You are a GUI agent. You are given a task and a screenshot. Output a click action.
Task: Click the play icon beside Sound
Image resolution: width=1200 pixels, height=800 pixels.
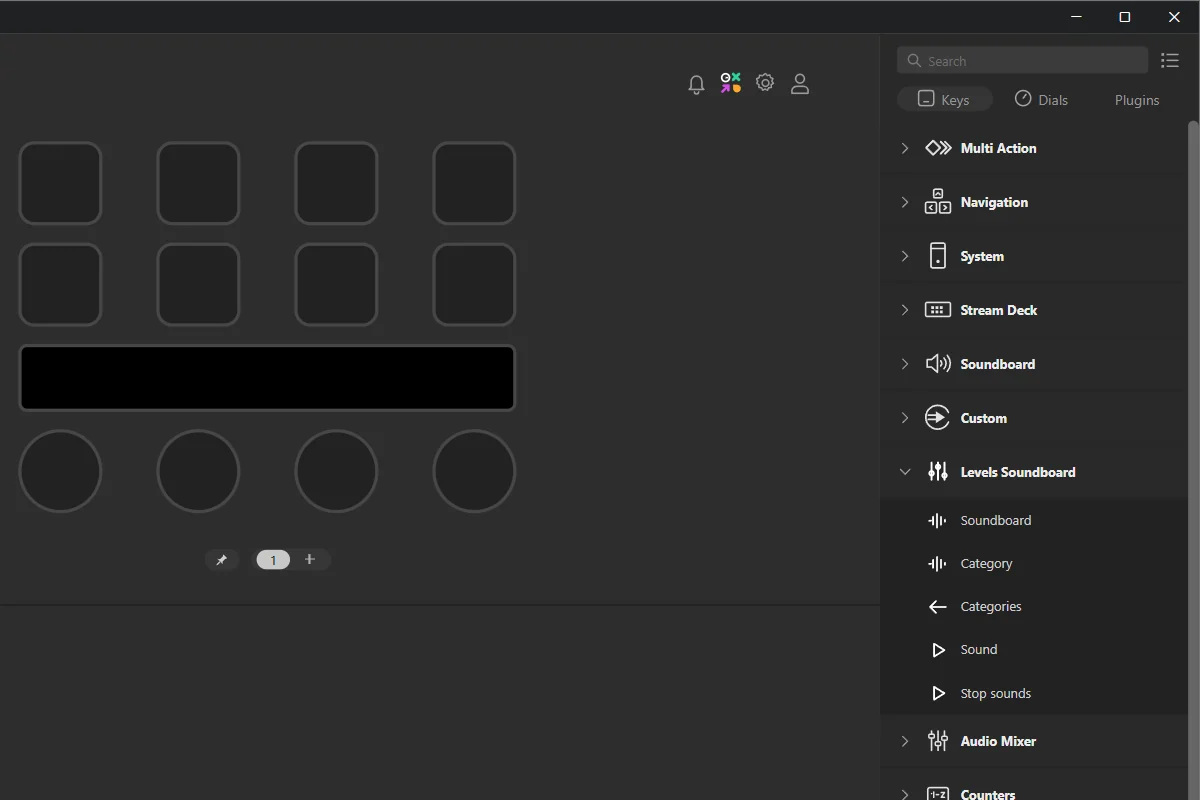[x=938, y=650]
